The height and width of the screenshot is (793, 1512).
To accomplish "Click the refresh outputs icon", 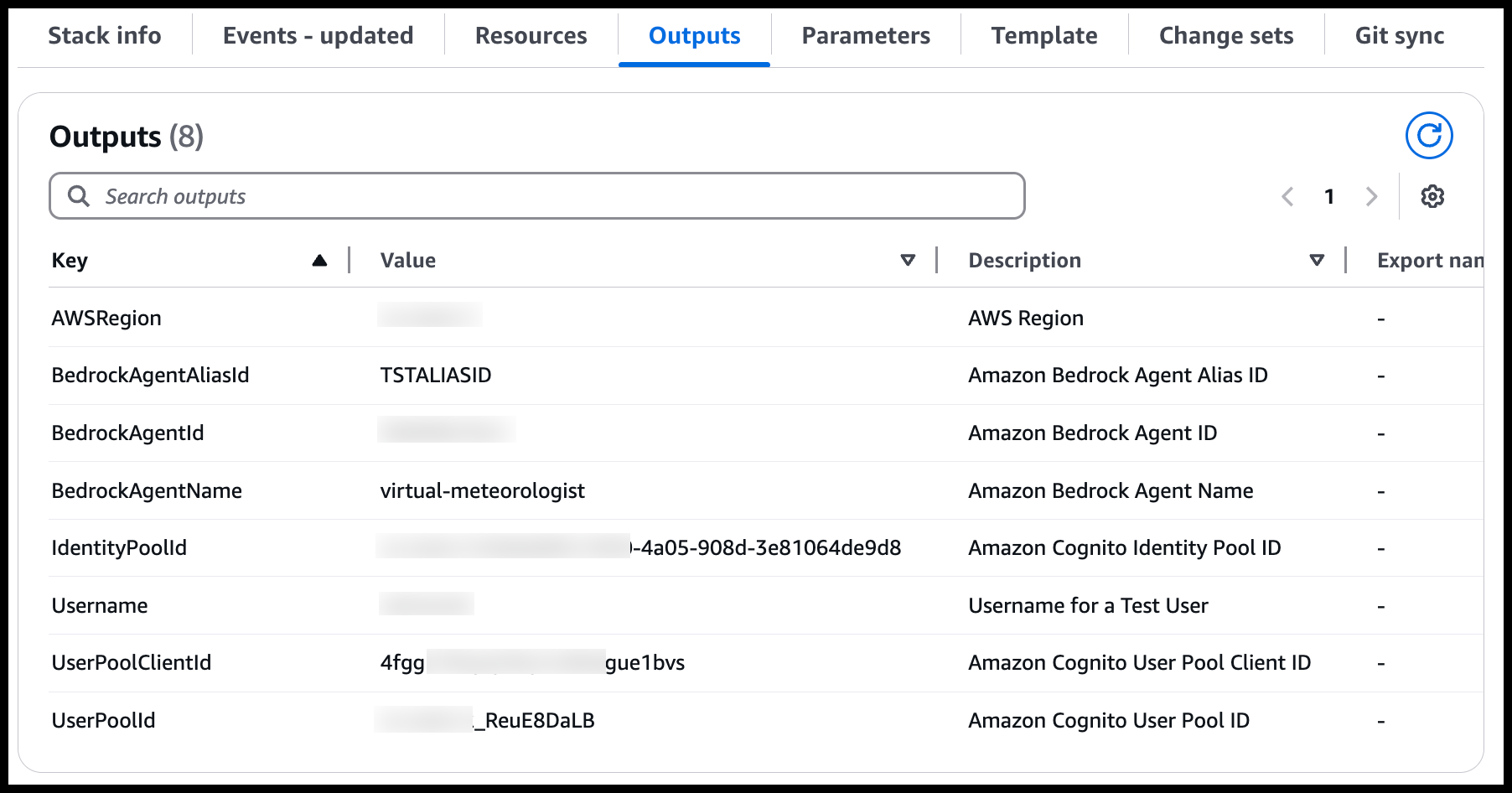I will (x=1428, y=136).
